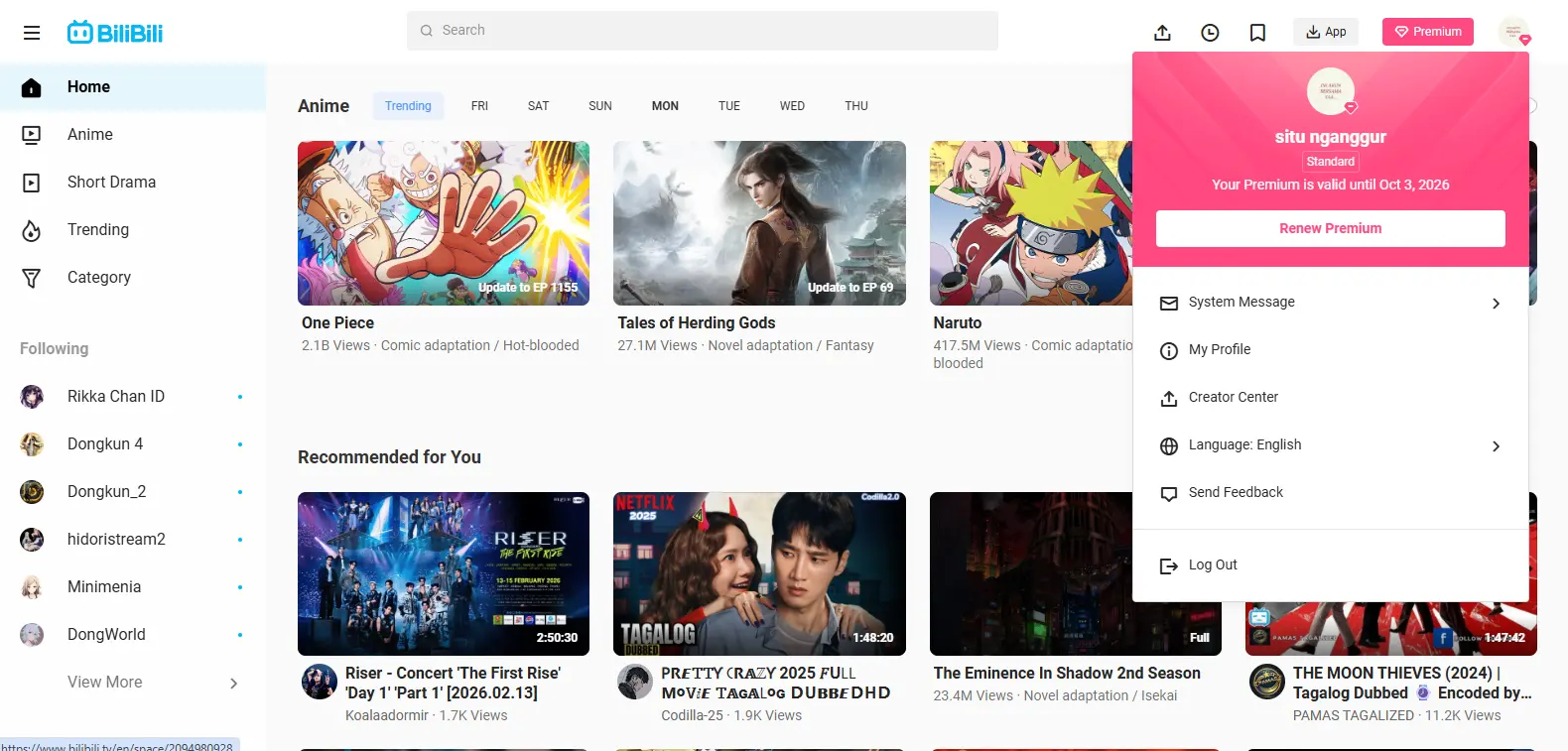
Task: Click the upload icon in the top bar
Action: 1162,33
